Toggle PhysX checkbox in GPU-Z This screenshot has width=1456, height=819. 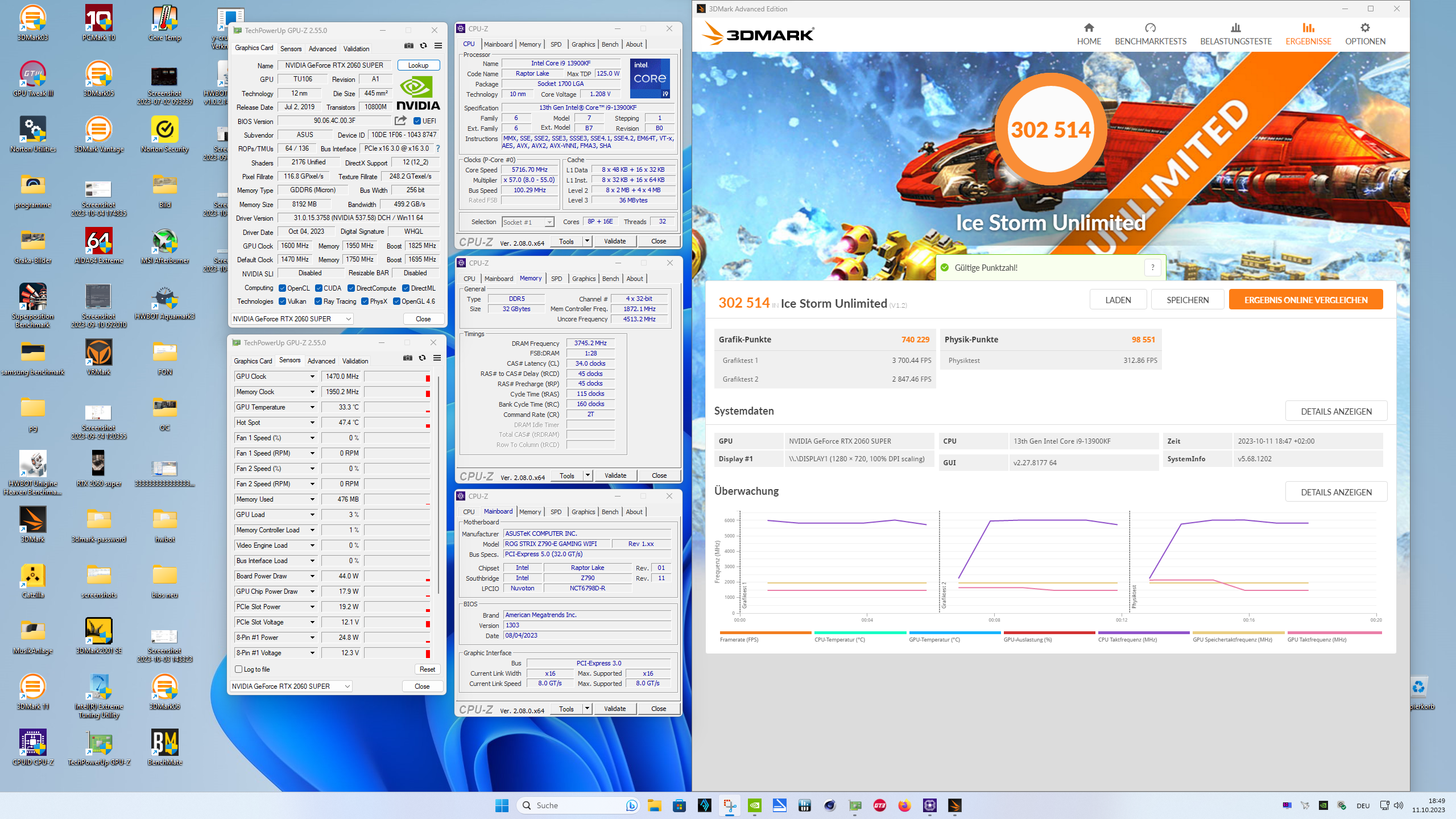click(365, 301)
